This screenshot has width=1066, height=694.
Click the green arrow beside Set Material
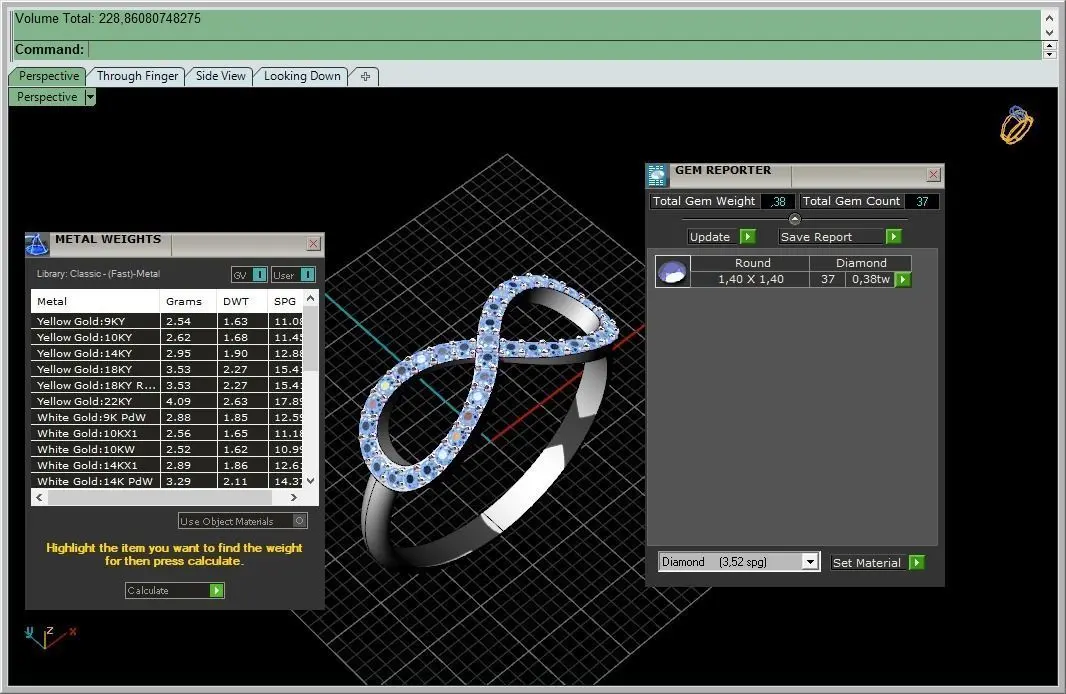[x=916, y=562]
